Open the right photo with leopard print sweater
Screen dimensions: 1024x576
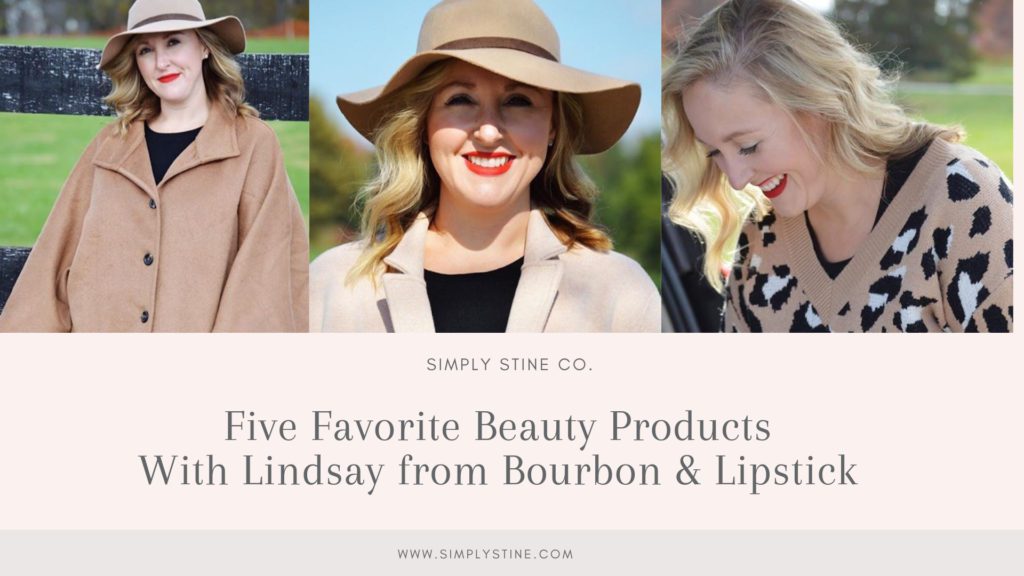[x=837, y=166]
